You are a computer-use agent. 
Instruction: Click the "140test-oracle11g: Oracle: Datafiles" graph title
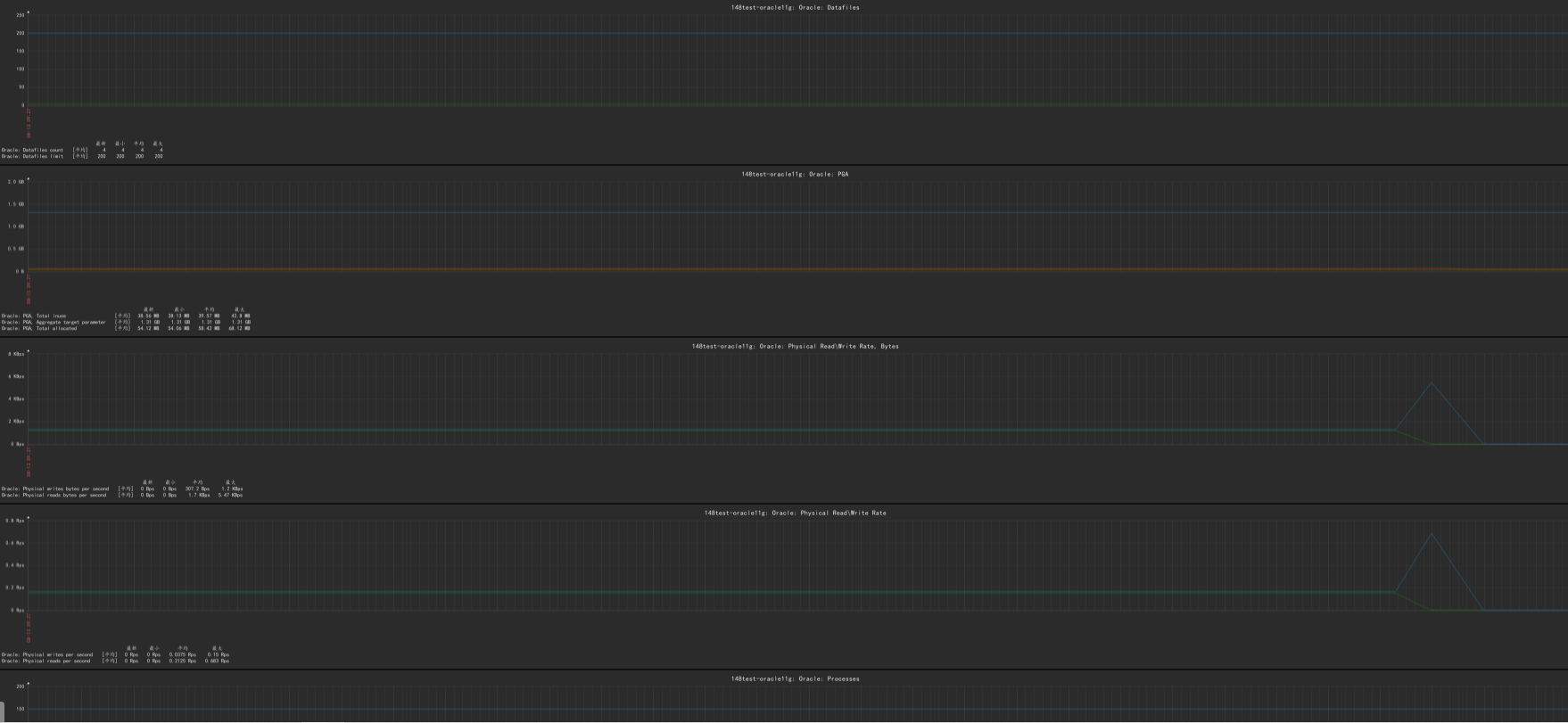pos(796,7)
